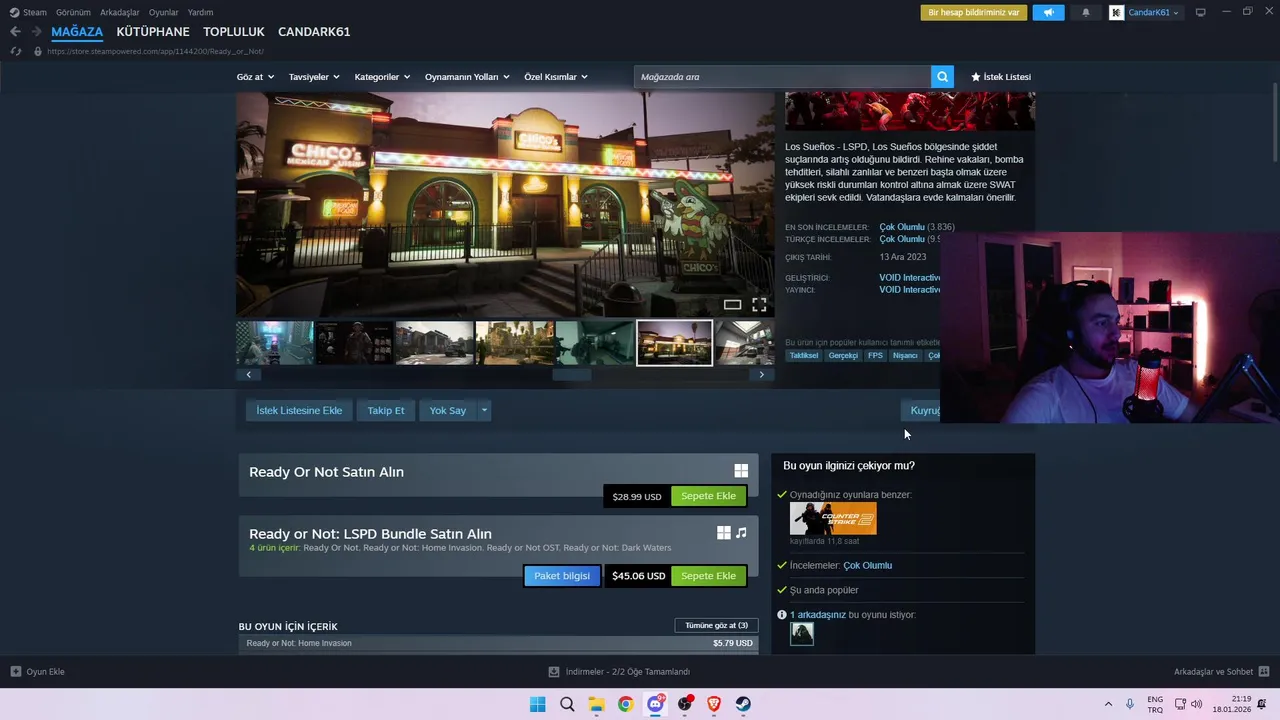Click the Windows platform icon on Ready Or Not
Screen dimensions: 1280x720
[x=741, y=471]
